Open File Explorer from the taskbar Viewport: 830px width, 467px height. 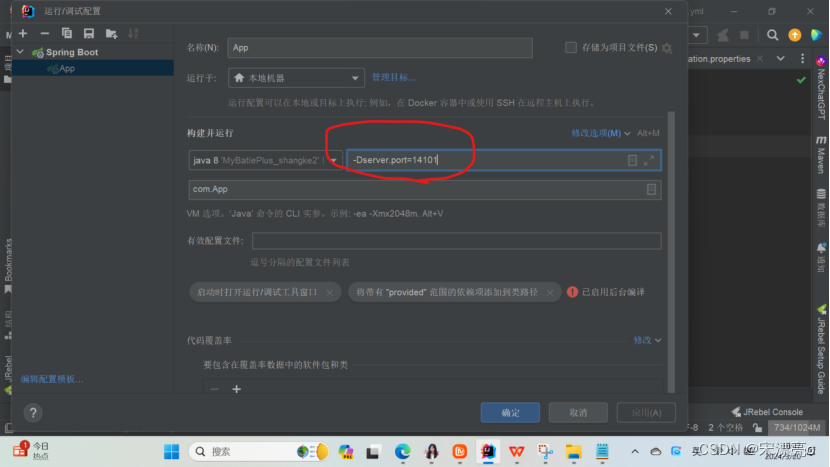[x=573, y=452]
